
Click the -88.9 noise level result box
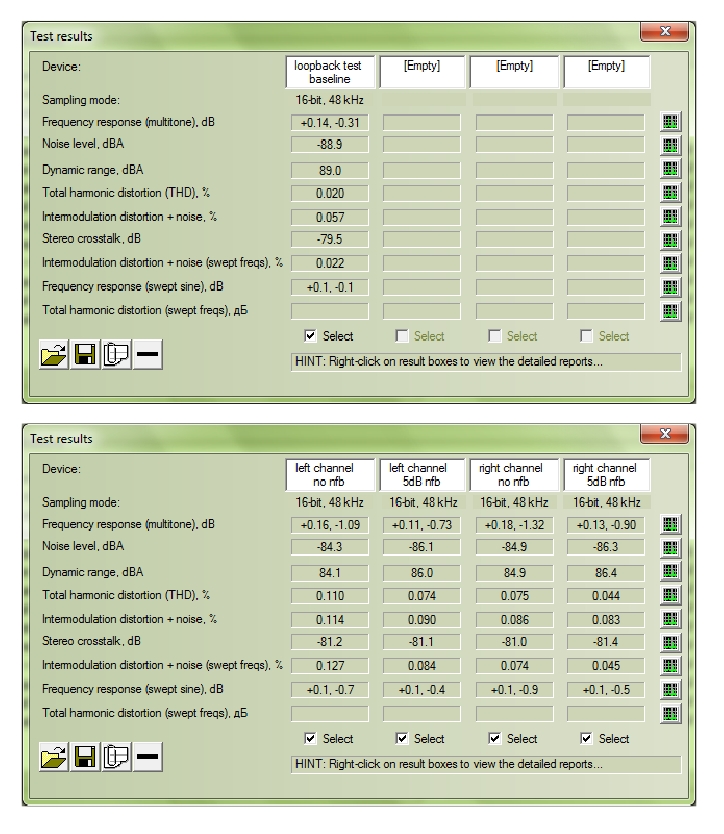(x=330, y=145)
